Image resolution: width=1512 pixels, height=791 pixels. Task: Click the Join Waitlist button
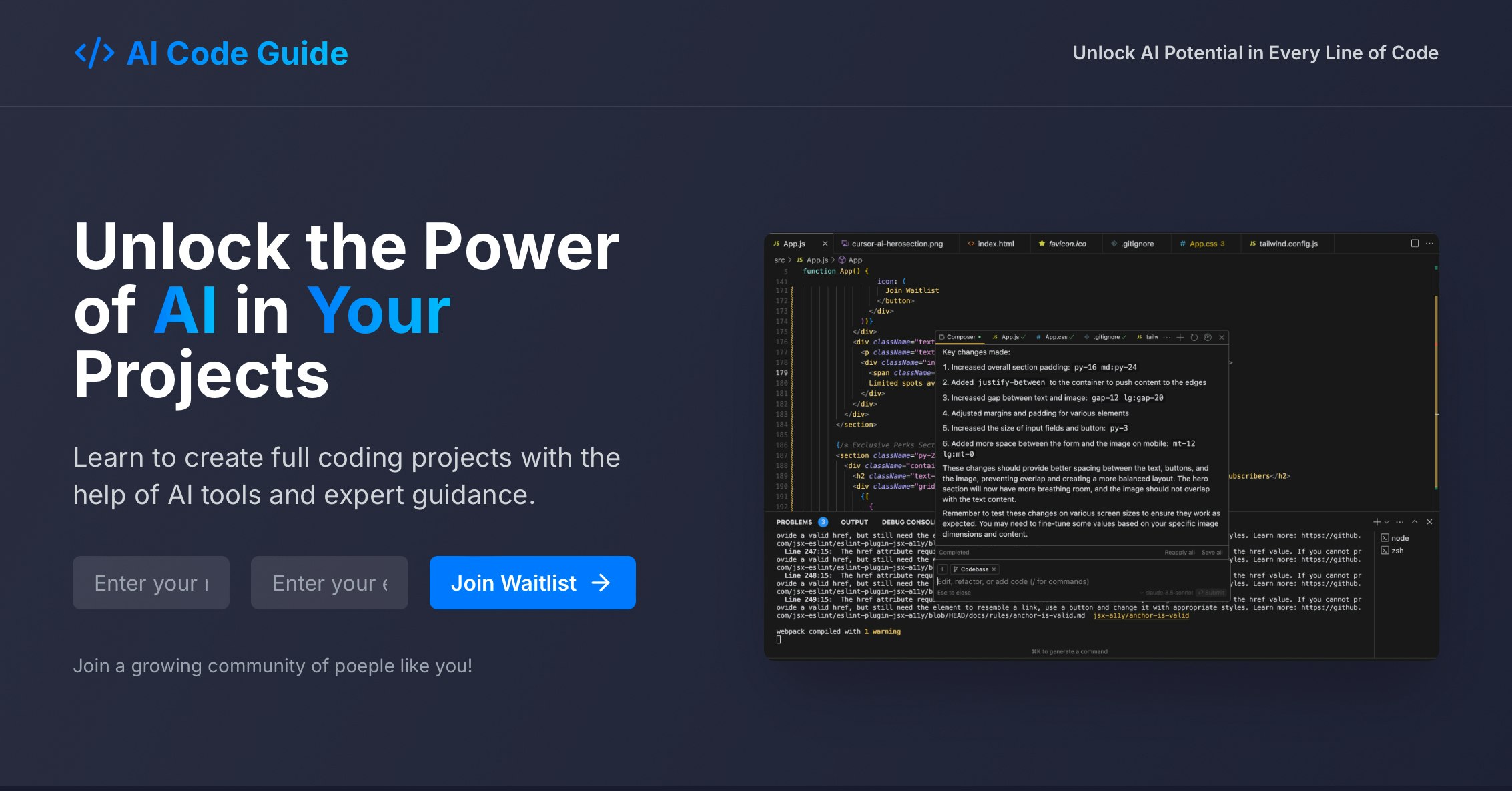click(532, 582)
